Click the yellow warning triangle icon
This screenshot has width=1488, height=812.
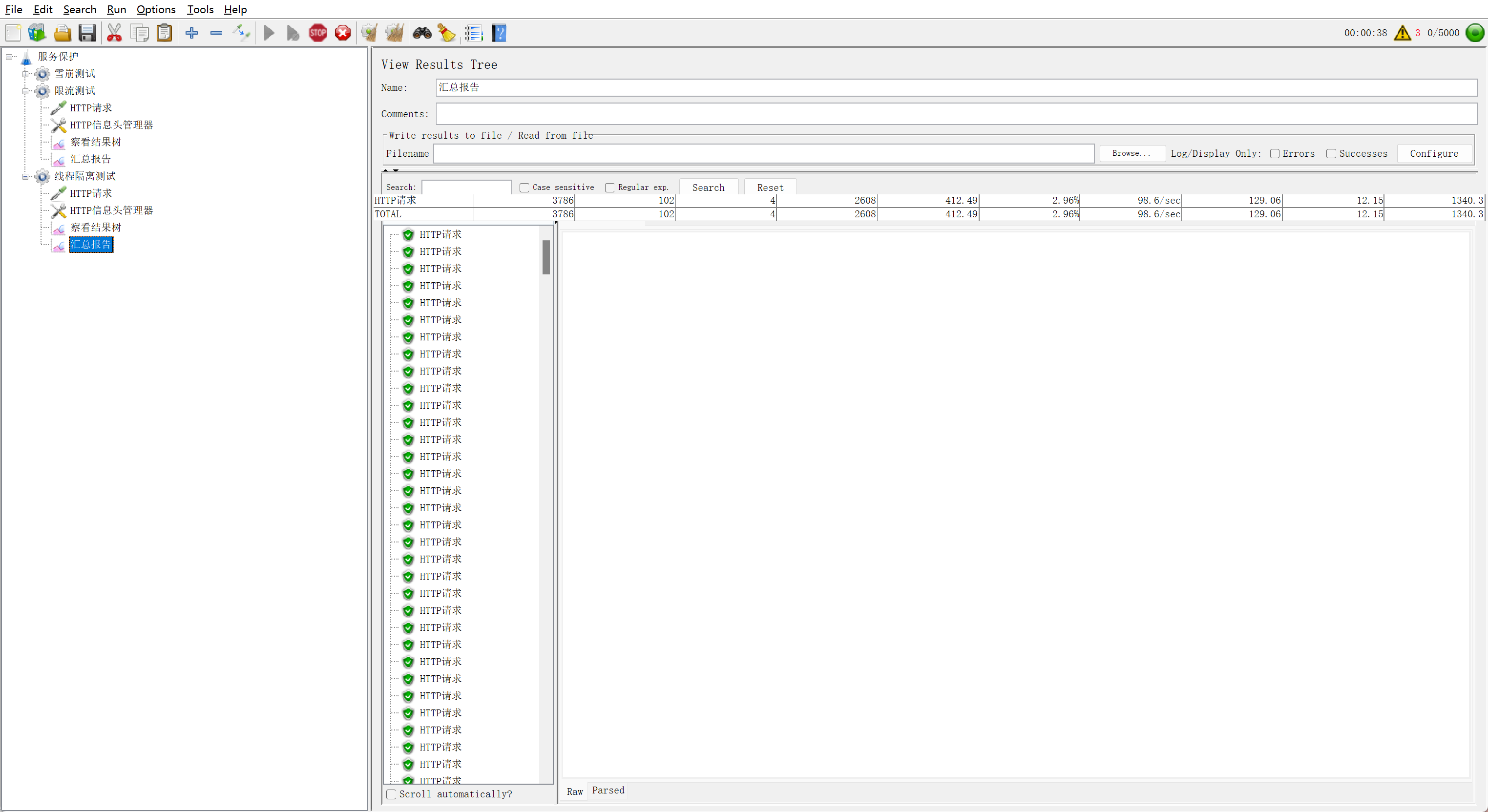pos(1402,33)
